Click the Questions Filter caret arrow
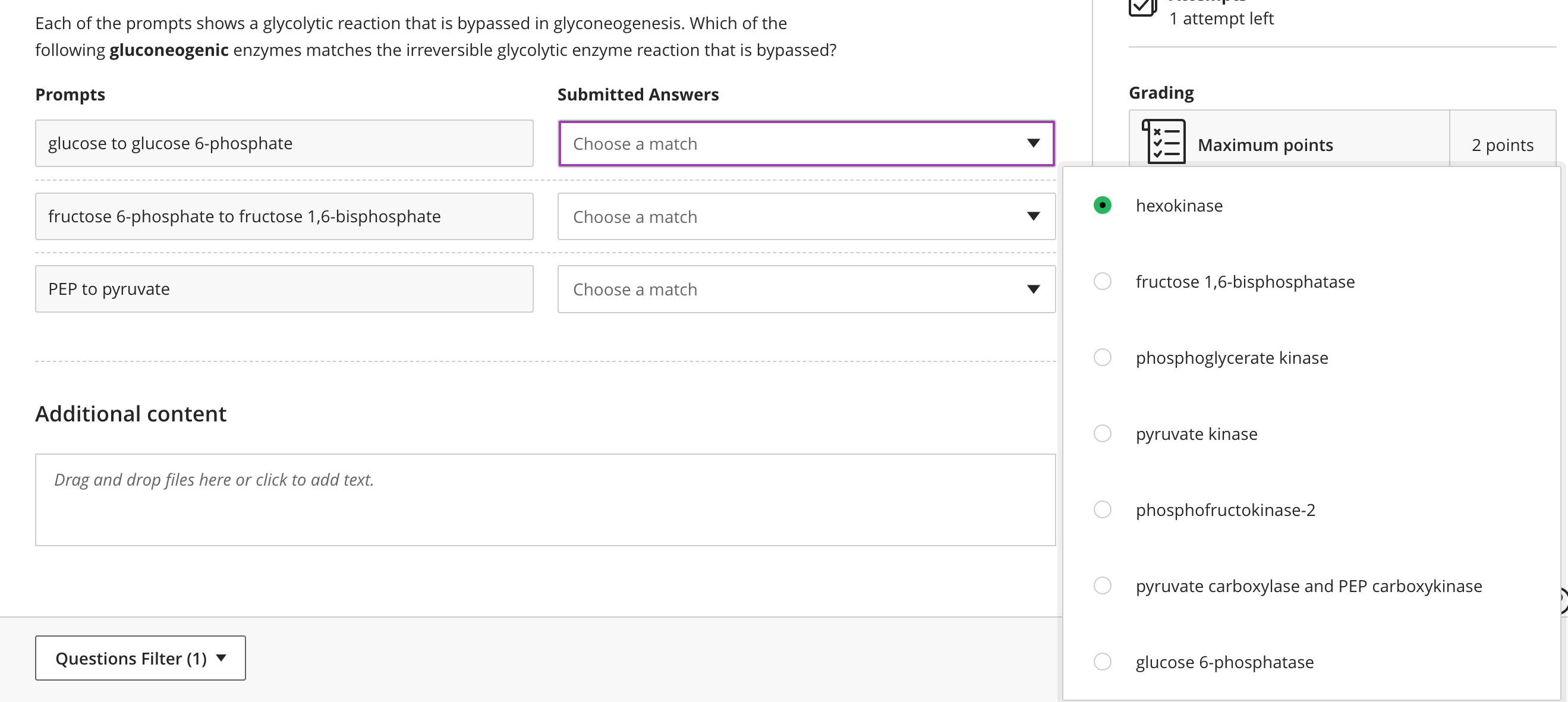Viewport: 1568px width, 702px height. click(222, 657)
